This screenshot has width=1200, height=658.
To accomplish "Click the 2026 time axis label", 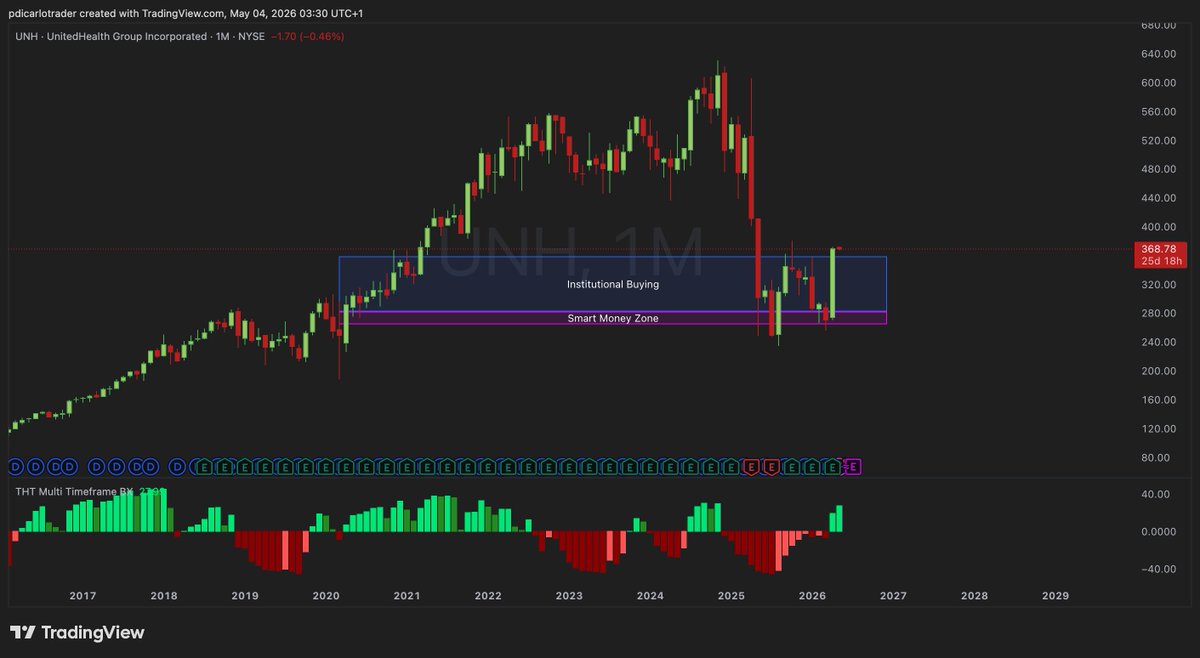I will pos(812,595).
